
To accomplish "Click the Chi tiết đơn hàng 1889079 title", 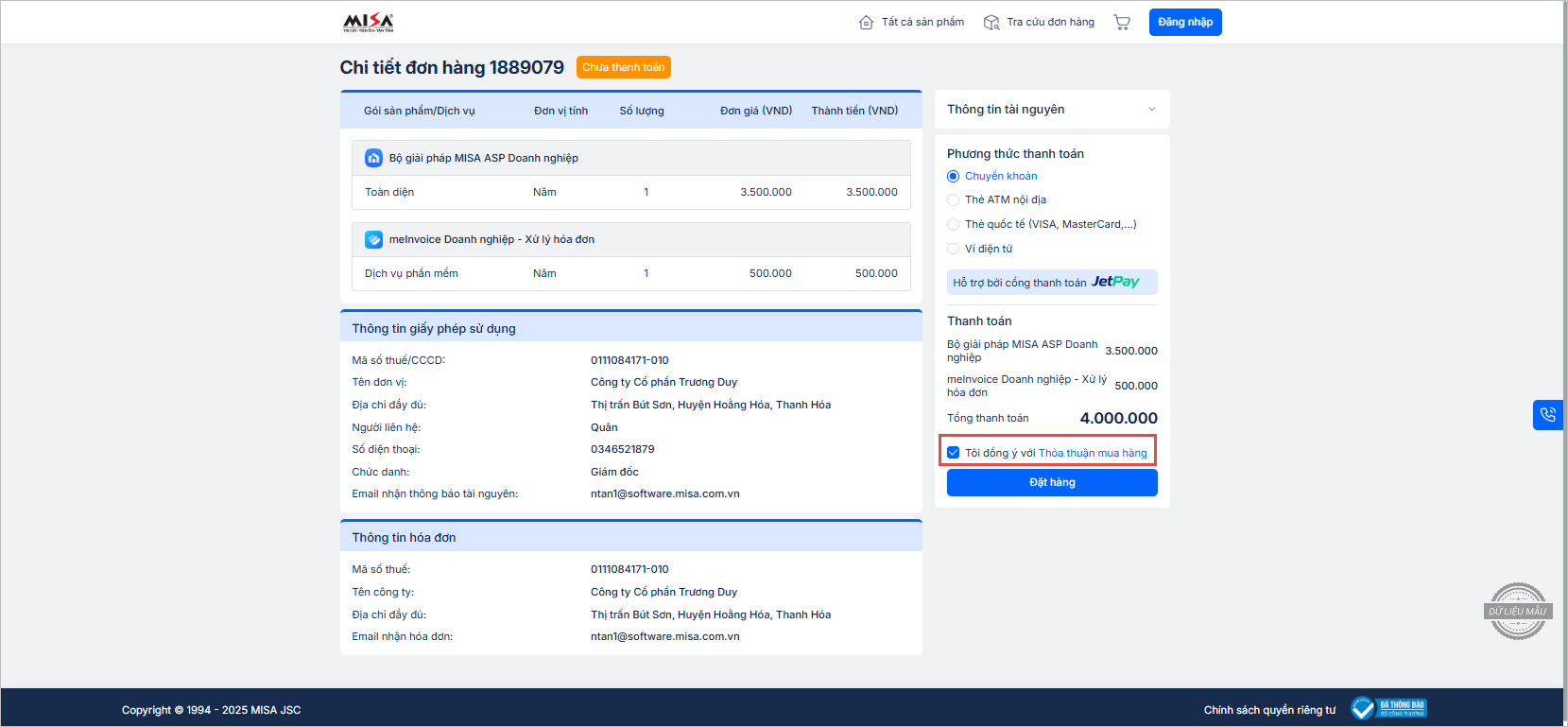I will tap(452, 67).
